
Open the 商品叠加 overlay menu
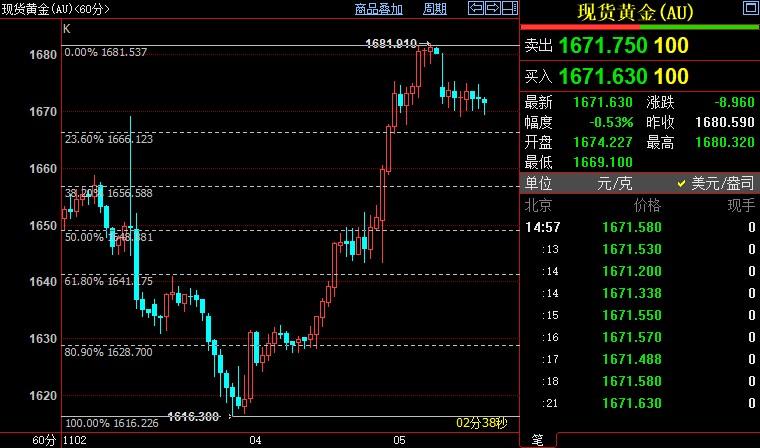point(379,9)
